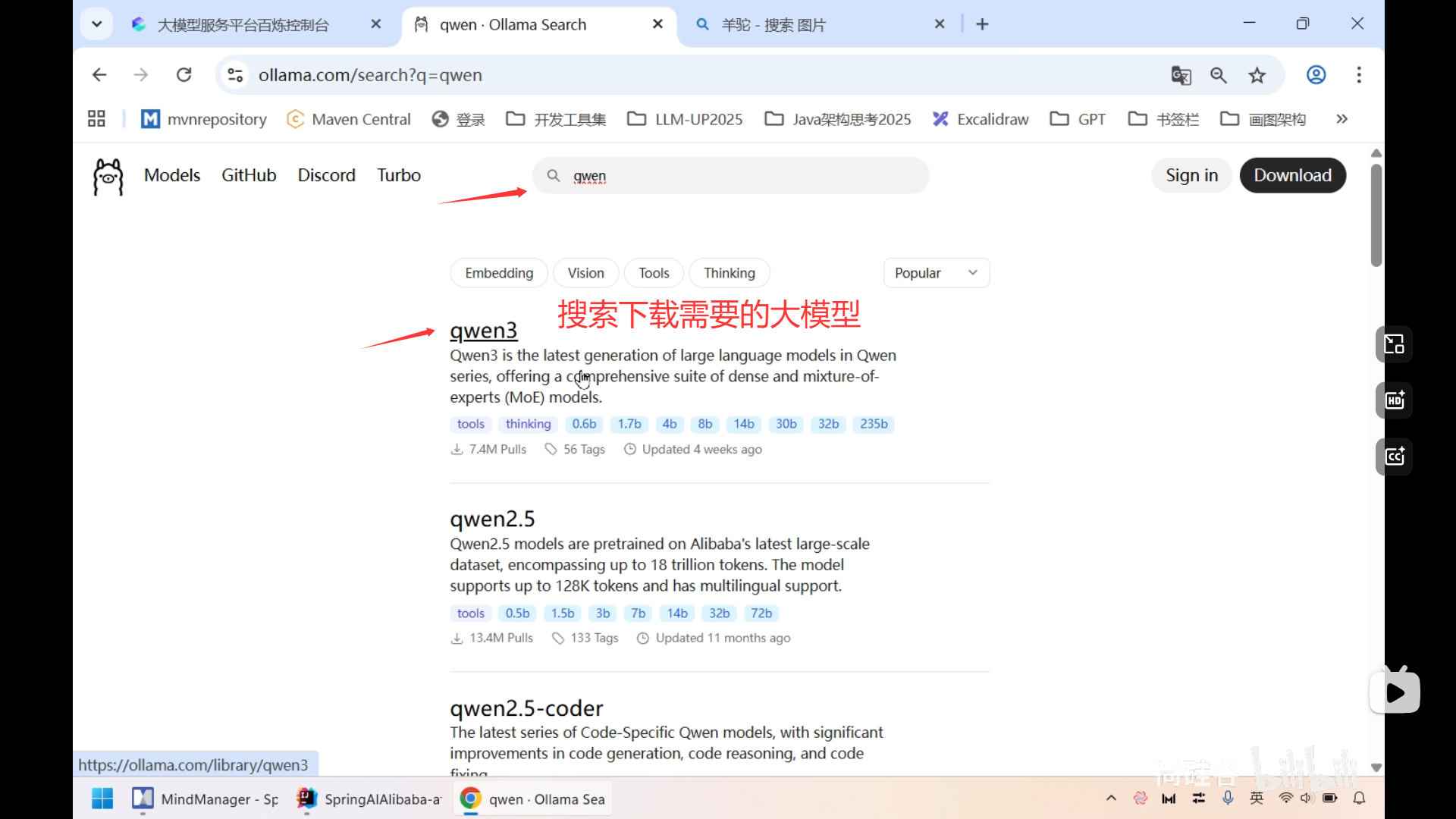
Task: Open the browser profile avatar icon
Action: click(1316, 74)
